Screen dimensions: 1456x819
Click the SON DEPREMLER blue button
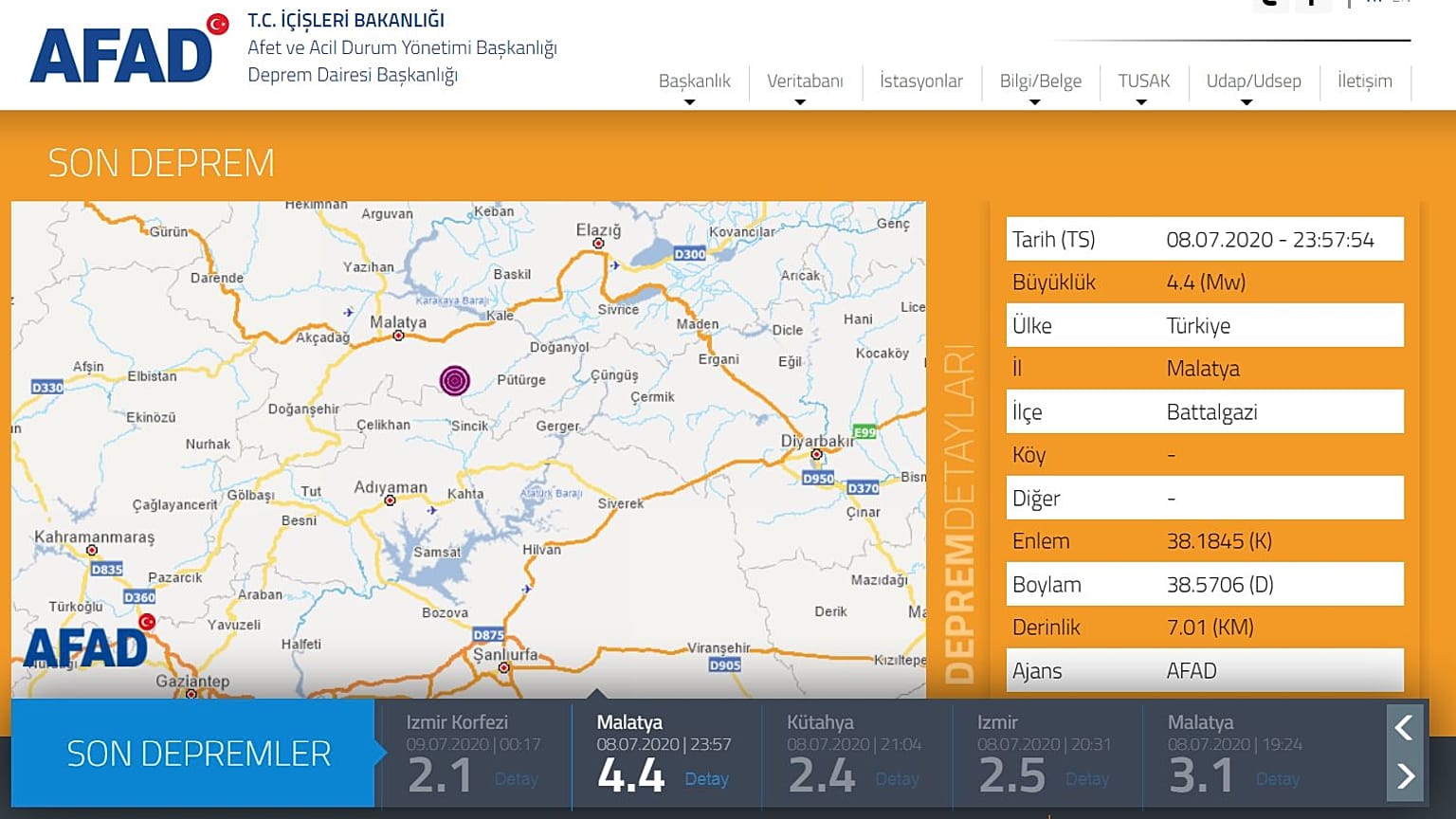[193, 754]
